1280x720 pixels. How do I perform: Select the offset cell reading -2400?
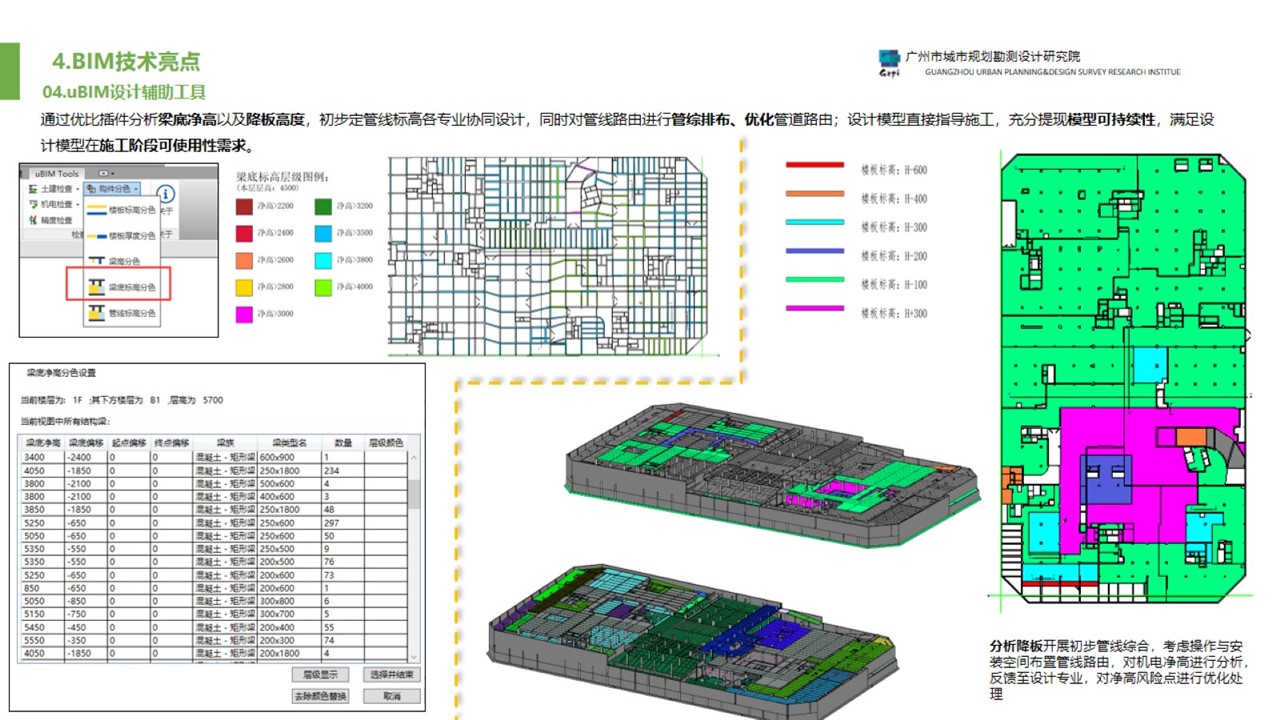click(86, 457)
